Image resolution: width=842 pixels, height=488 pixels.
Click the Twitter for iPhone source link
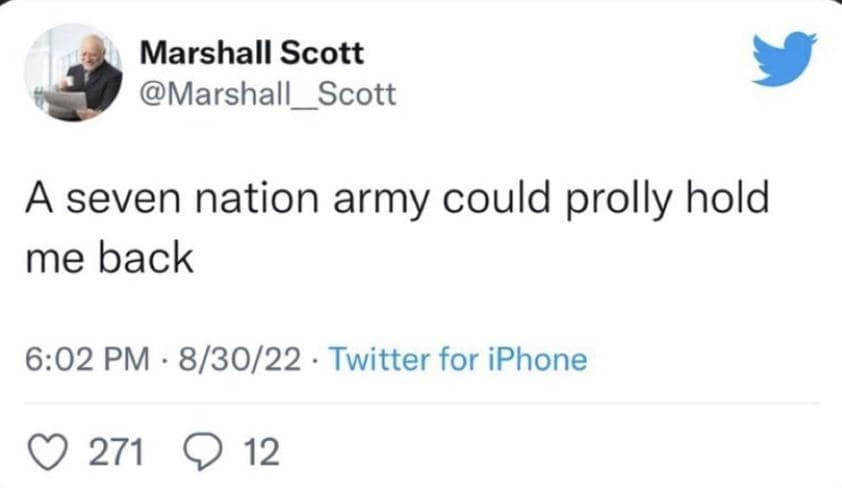(457, 358)
